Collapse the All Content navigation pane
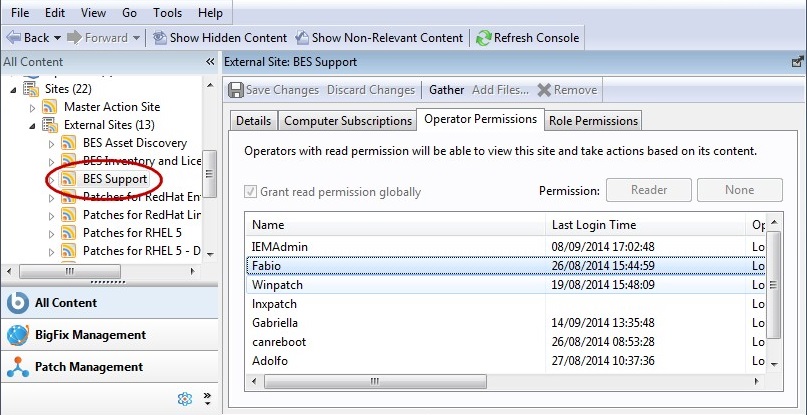This screenshot has width=807, height=415. tap(210, 62)
